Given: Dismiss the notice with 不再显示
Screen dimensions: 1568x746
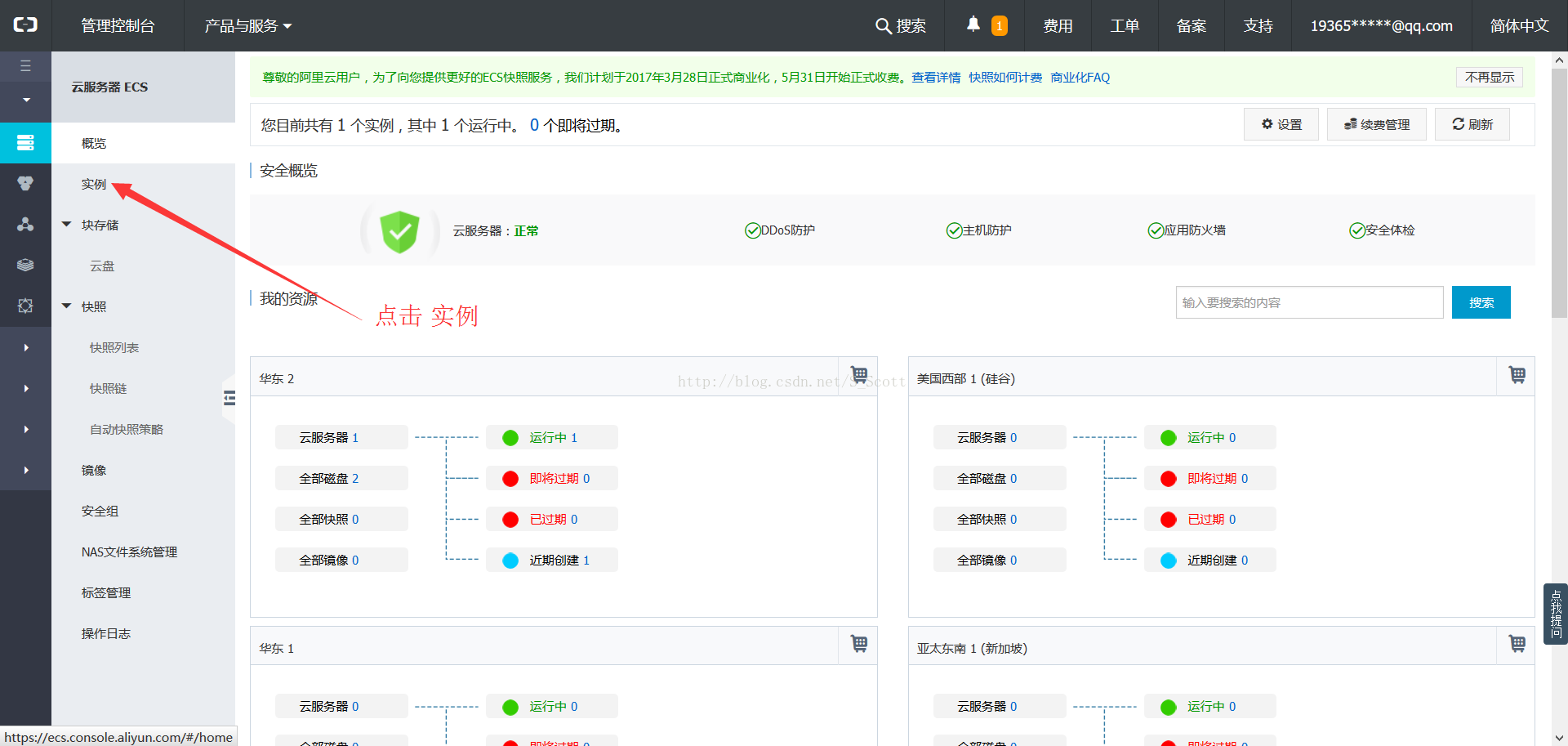Looking at the screenshot, I should click(1489, 77).
